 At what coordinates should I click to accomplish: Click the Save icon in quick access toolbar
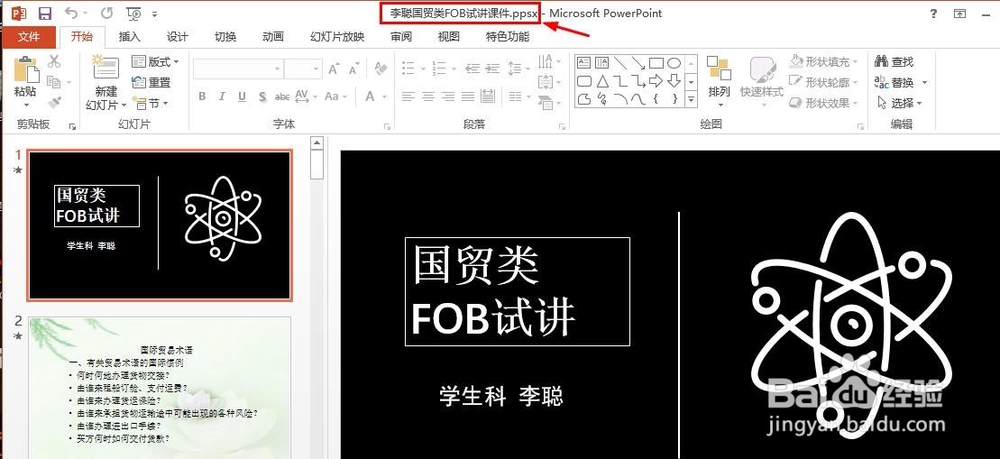point(45,13)
